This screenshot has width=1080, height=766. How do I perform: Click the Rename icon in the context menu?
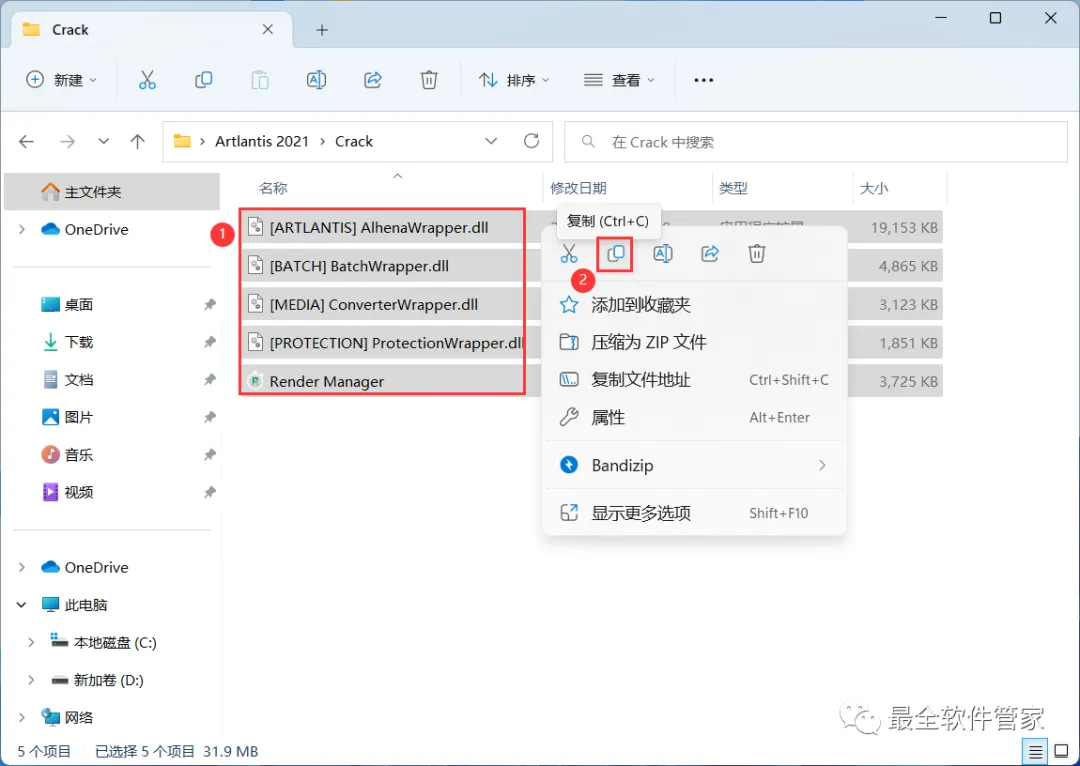(663, 253)
